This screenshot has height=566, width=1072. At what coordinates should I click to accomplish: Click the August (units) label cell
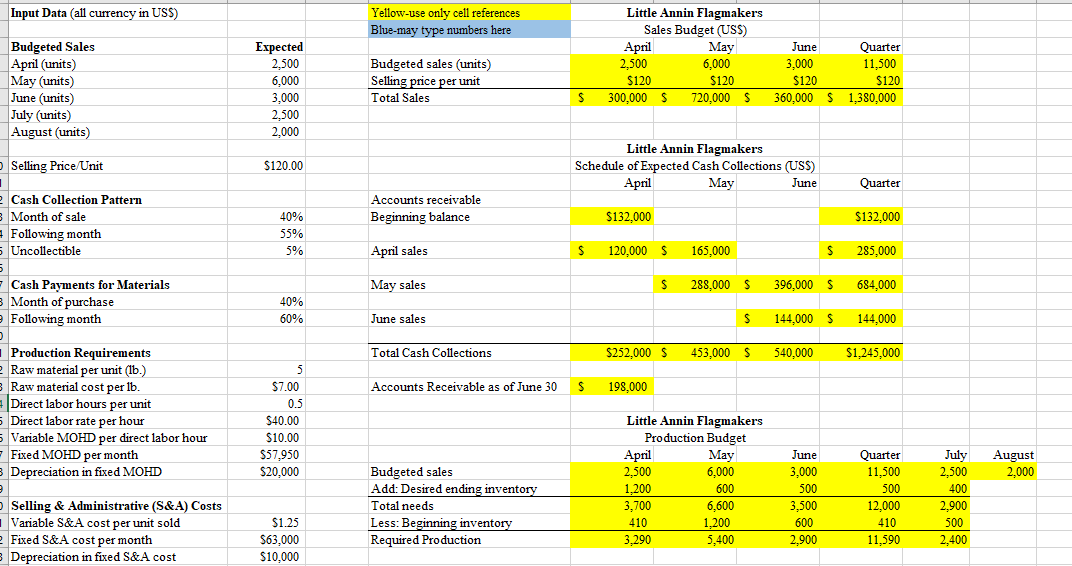point(118,132)
